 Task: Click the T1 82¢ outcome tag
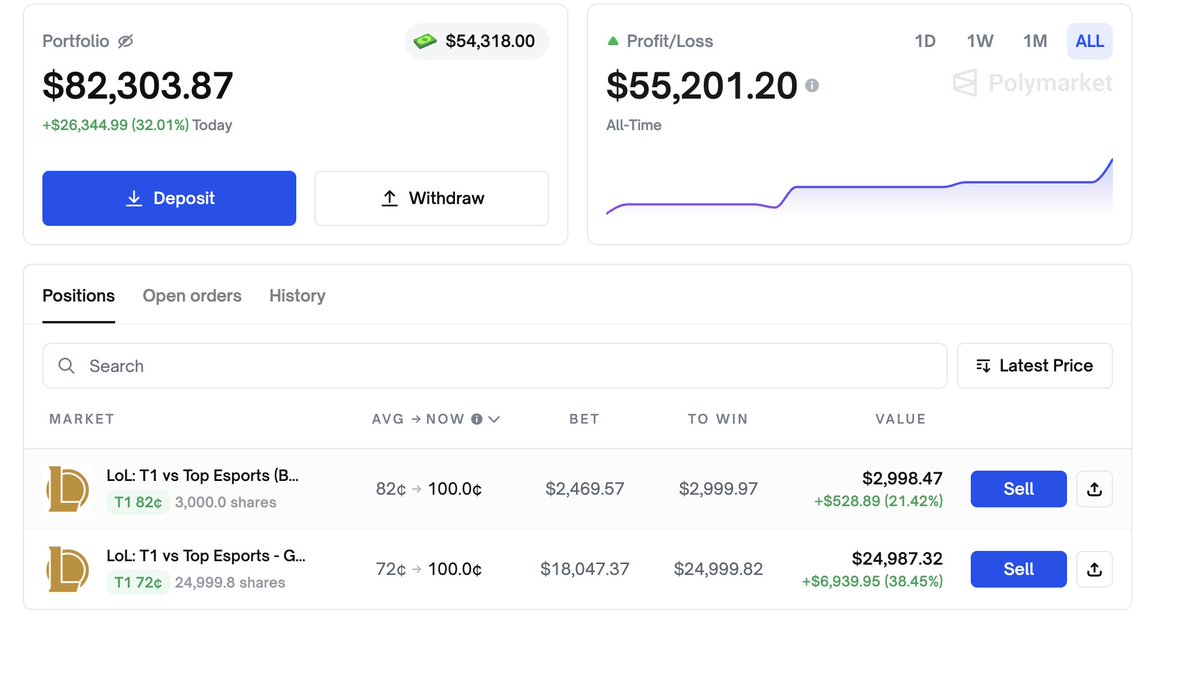pos(138,502)
